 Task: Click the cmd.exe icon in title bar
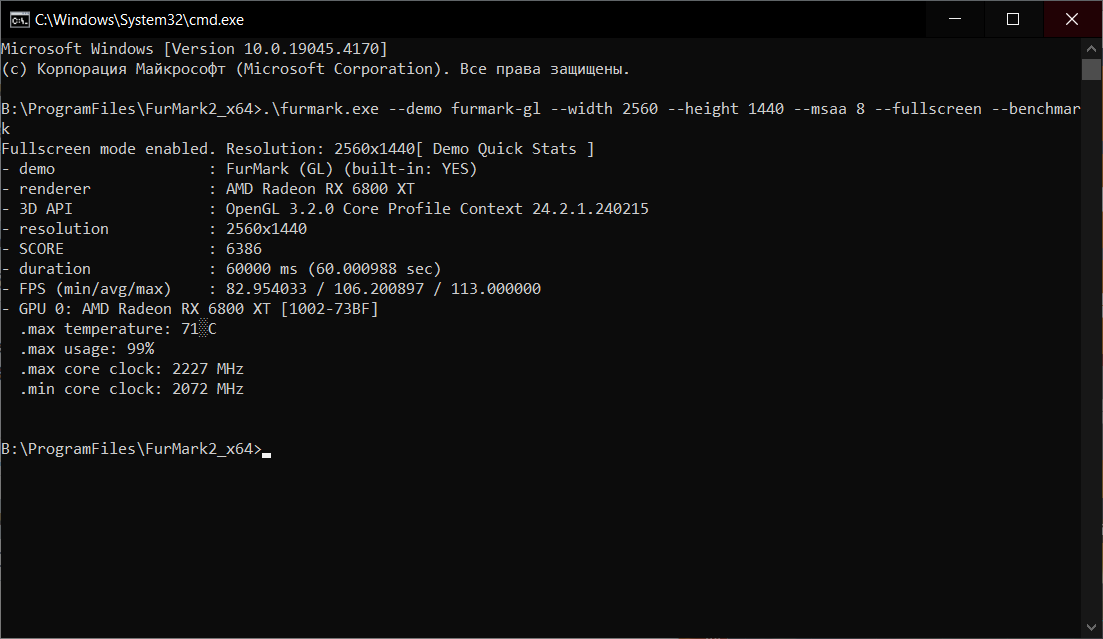(17, 19)
